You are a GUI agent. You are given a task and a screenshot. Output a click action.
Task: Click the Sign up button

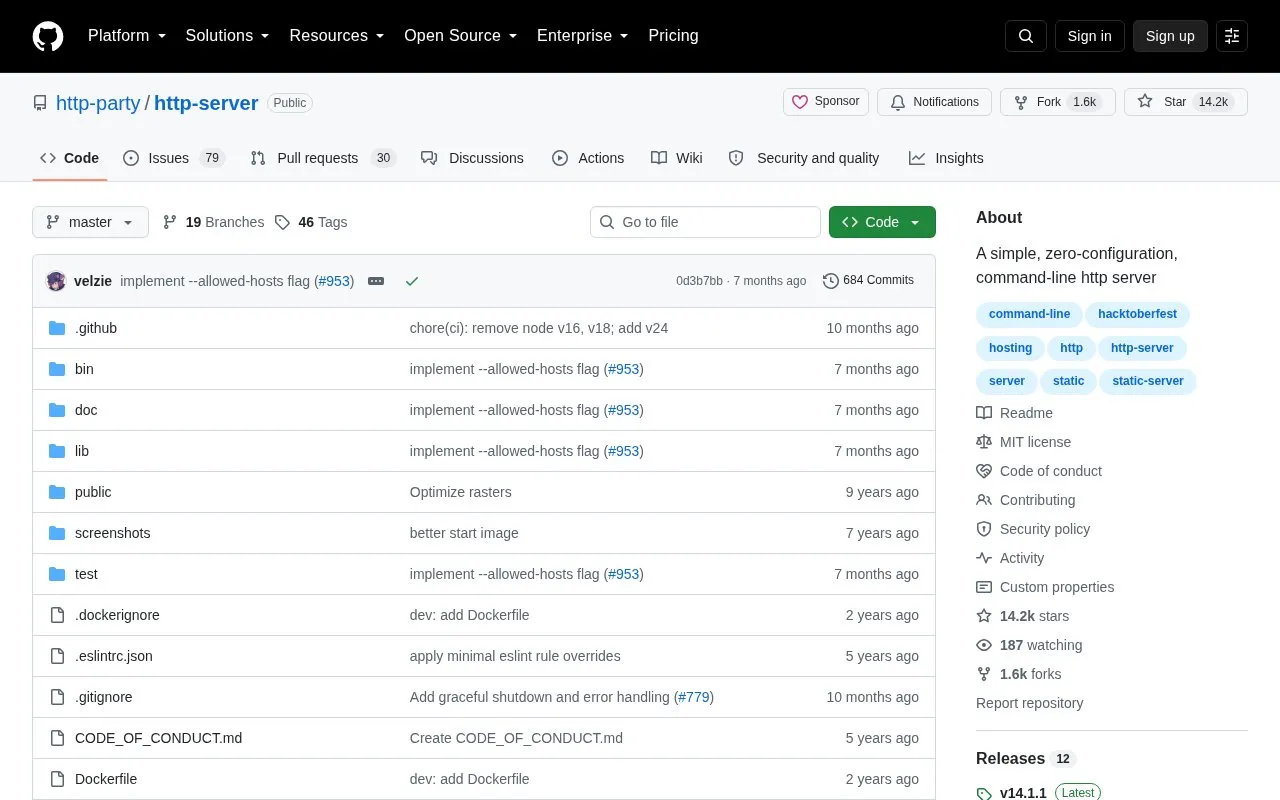click(1170, 36)
